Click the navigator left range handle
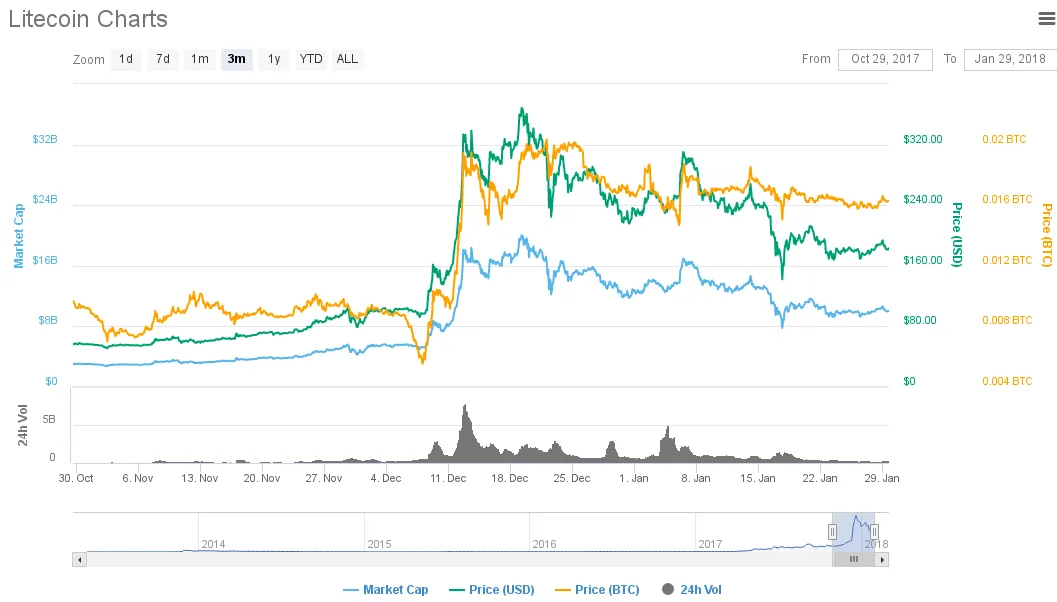The height and width of the screenshot is (602, 1057). [x=833, y=532]
